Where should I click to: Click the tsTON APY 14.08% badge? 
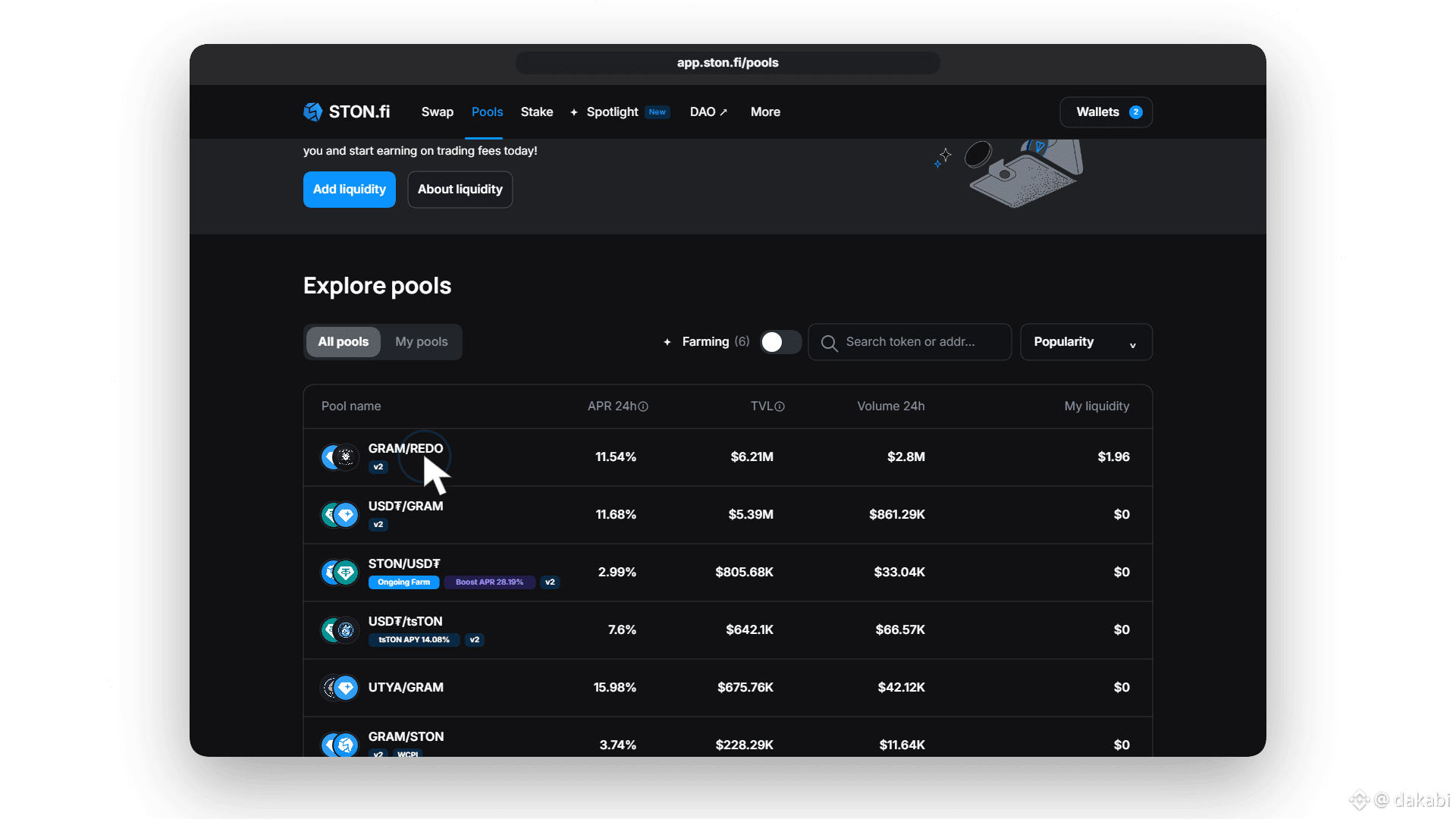[414, 640]
